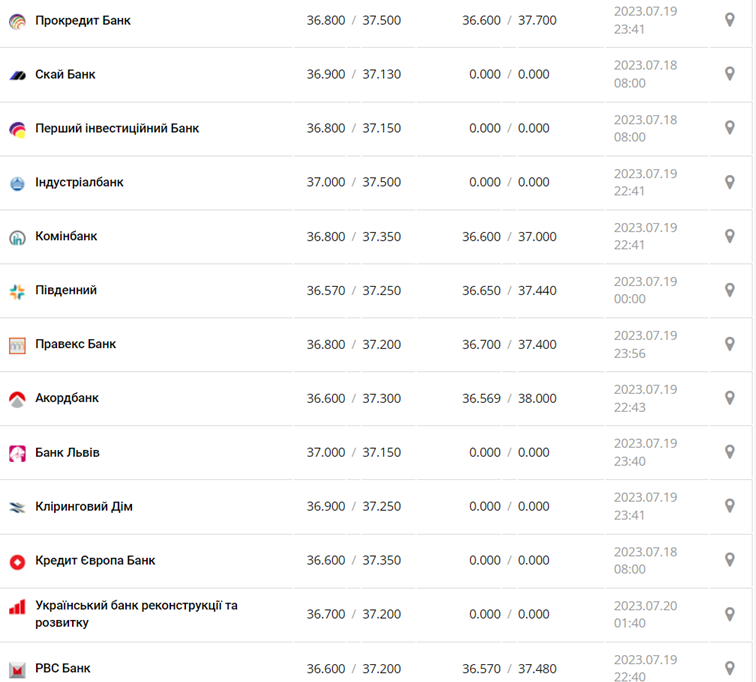Open map pin for Клірінговий Дім
The image size is (756, 682).
(x=730, y=506)
